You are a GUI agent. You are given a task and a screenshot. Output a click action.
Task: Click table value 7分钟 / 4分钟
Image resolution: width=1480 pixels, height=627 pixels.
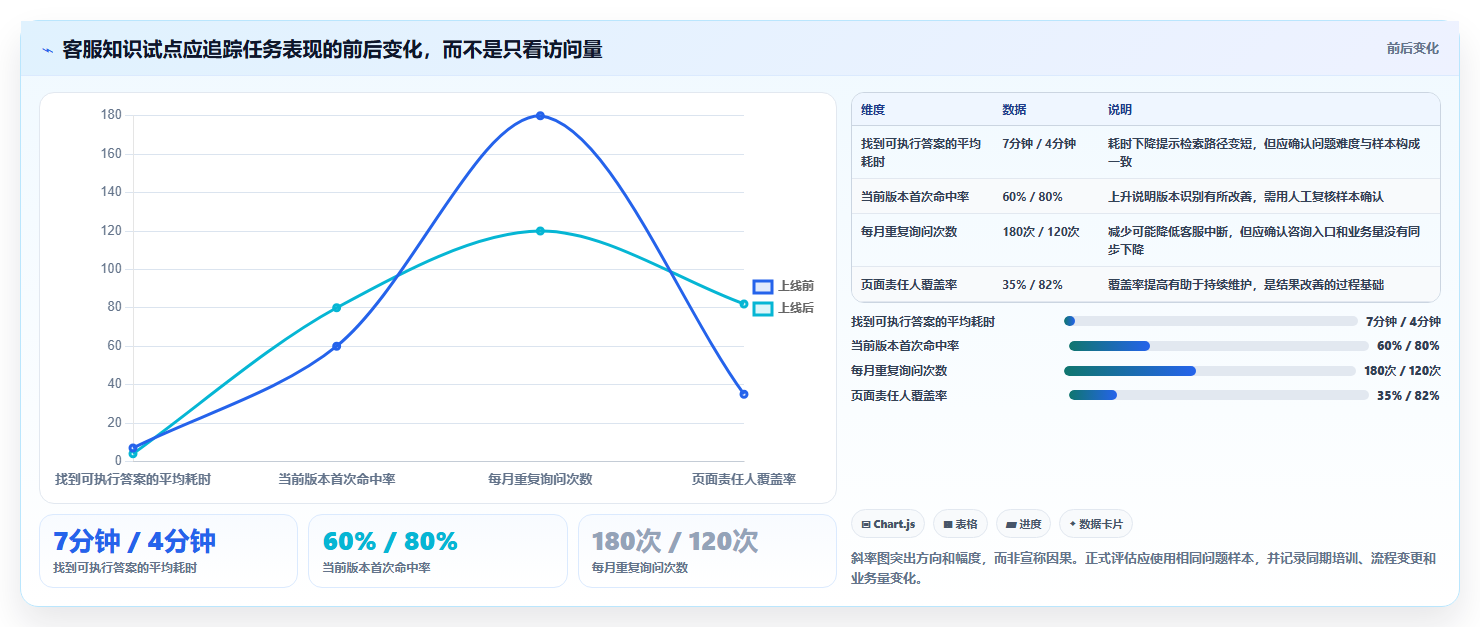[1039, 144]
